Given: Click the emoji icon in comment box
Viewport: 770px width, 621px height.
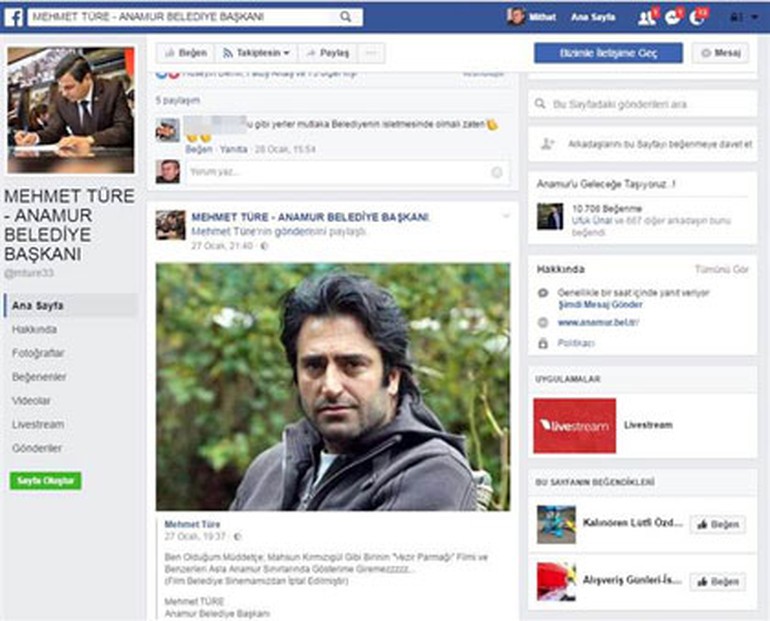Looking at the screenshot, I should 496,172.
